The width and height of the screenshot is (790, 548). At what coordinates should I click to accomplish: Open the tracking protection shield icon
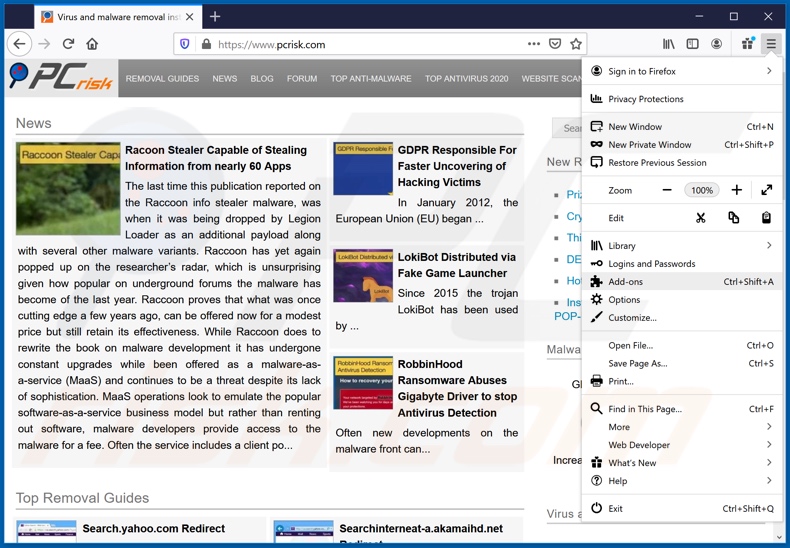tap(185, 44)
